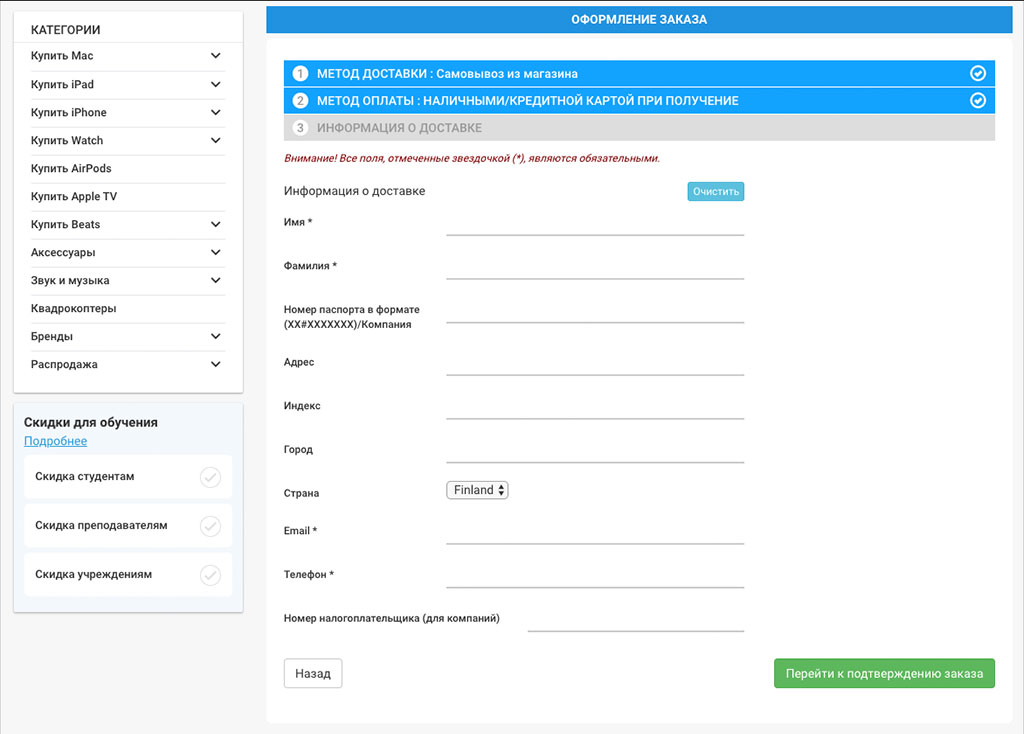Click step number 3 circle icon
The image size is (1024, 734).
coord(300,128)
